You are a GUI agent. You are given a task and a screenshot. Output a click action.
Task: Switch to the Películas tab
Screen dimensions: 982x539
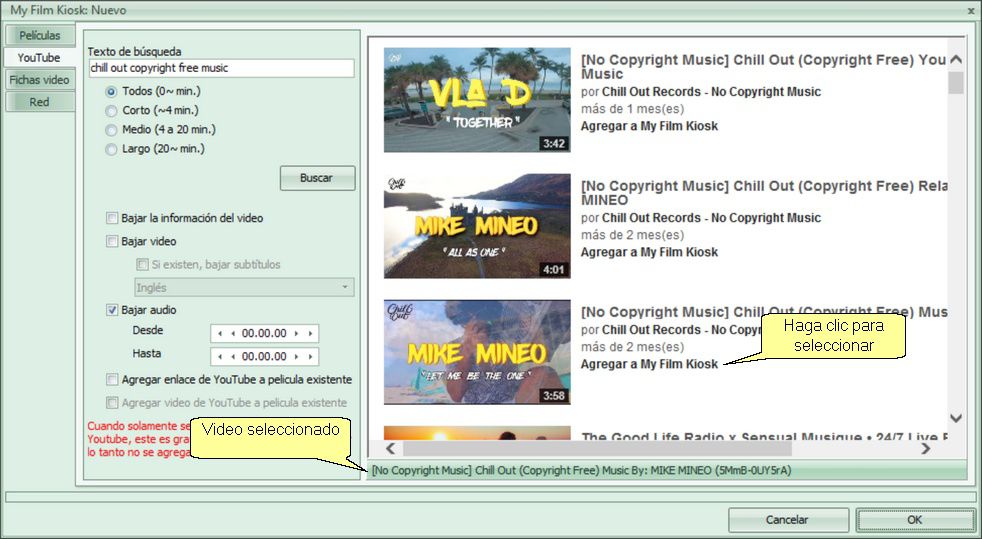click(x=39, y=35)
